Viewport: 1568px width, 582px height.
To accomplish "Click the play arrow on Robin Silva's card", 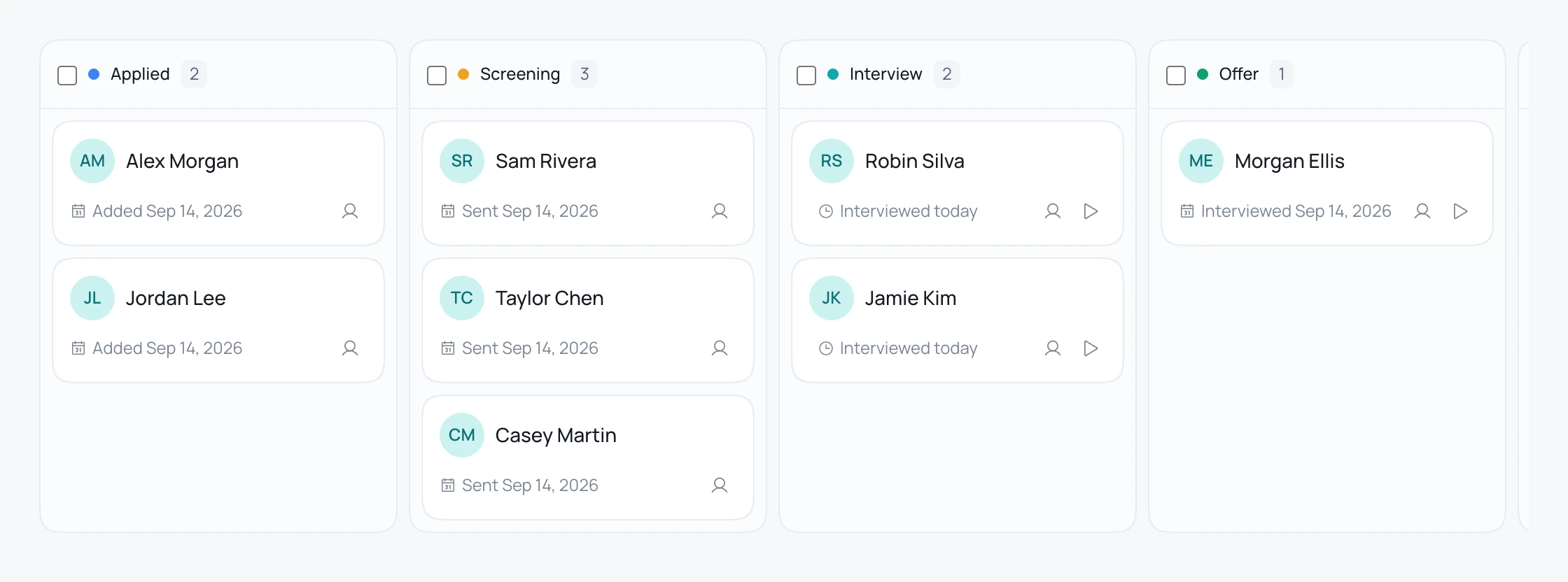I will coord(1091,211).
